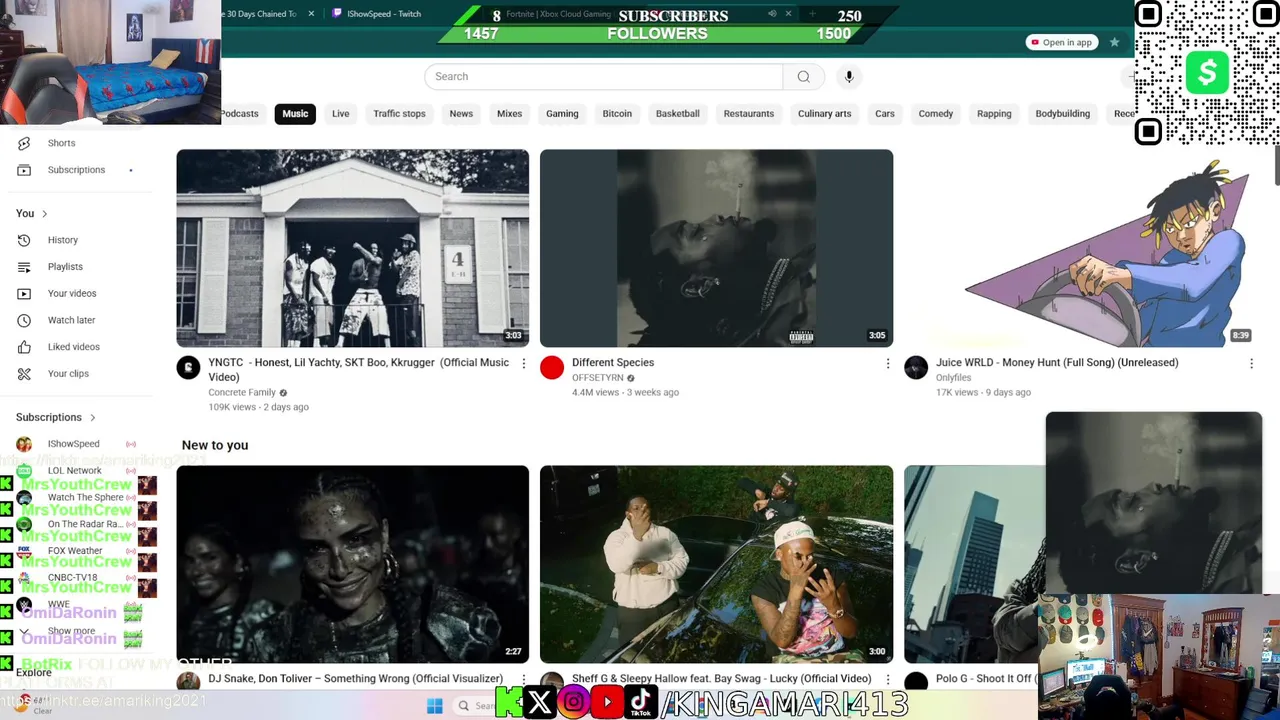This screenshot has height=720, width=1280.
Task: Click IShowSpeed subscription channel
Action: click(73, 444)
